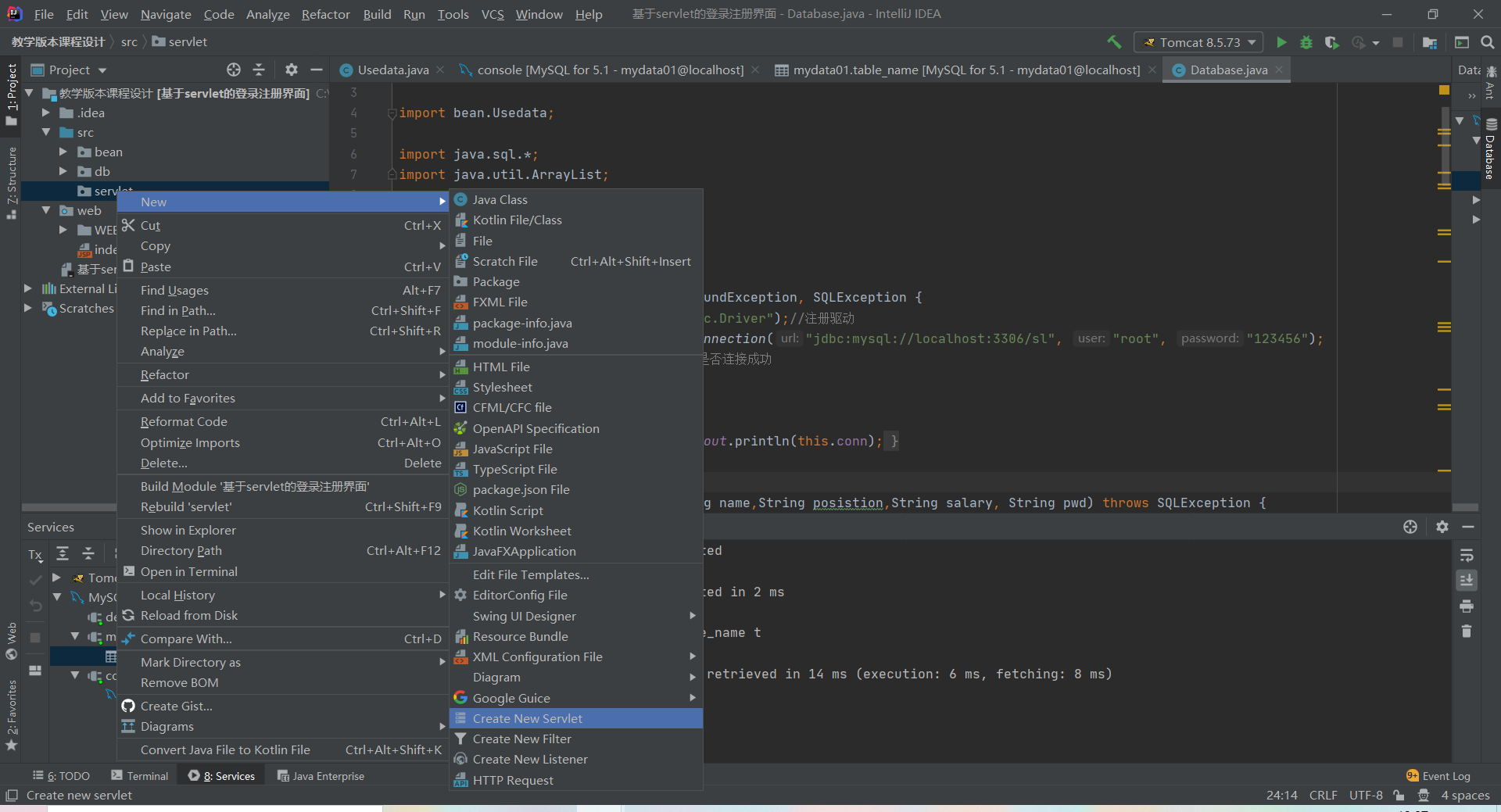Open the VCS menu
Image resolution: width=1501 pixels, height=812 pixels.
click(493, 14)
